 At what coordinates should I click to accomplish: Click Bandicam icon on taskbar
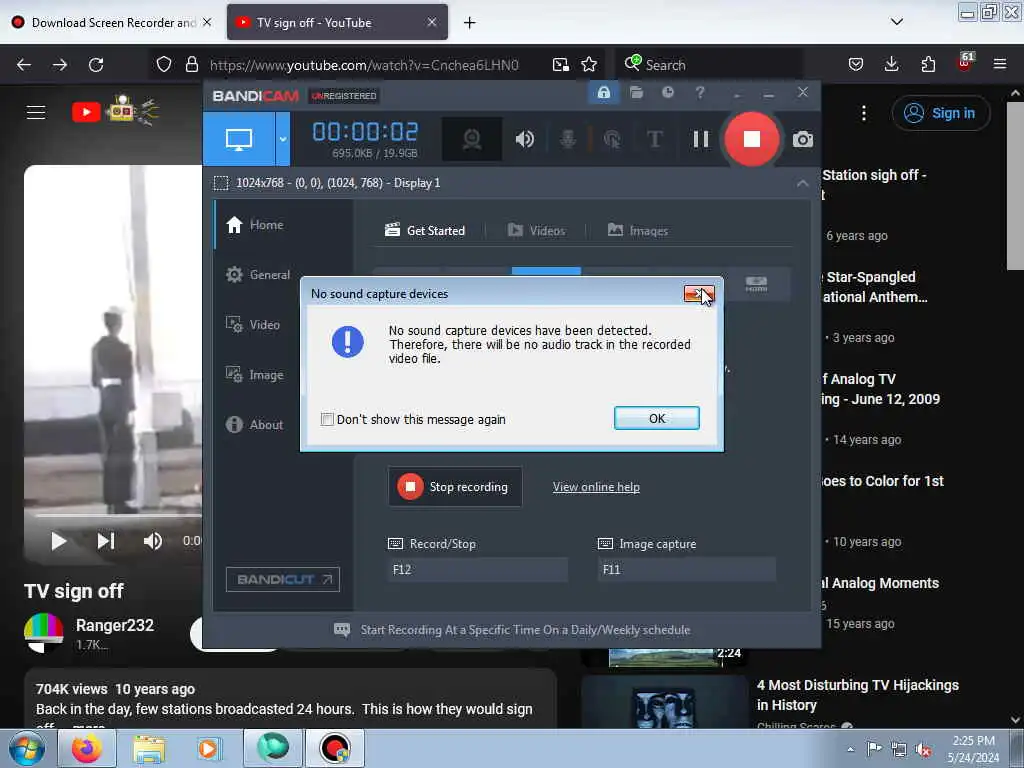334,748
